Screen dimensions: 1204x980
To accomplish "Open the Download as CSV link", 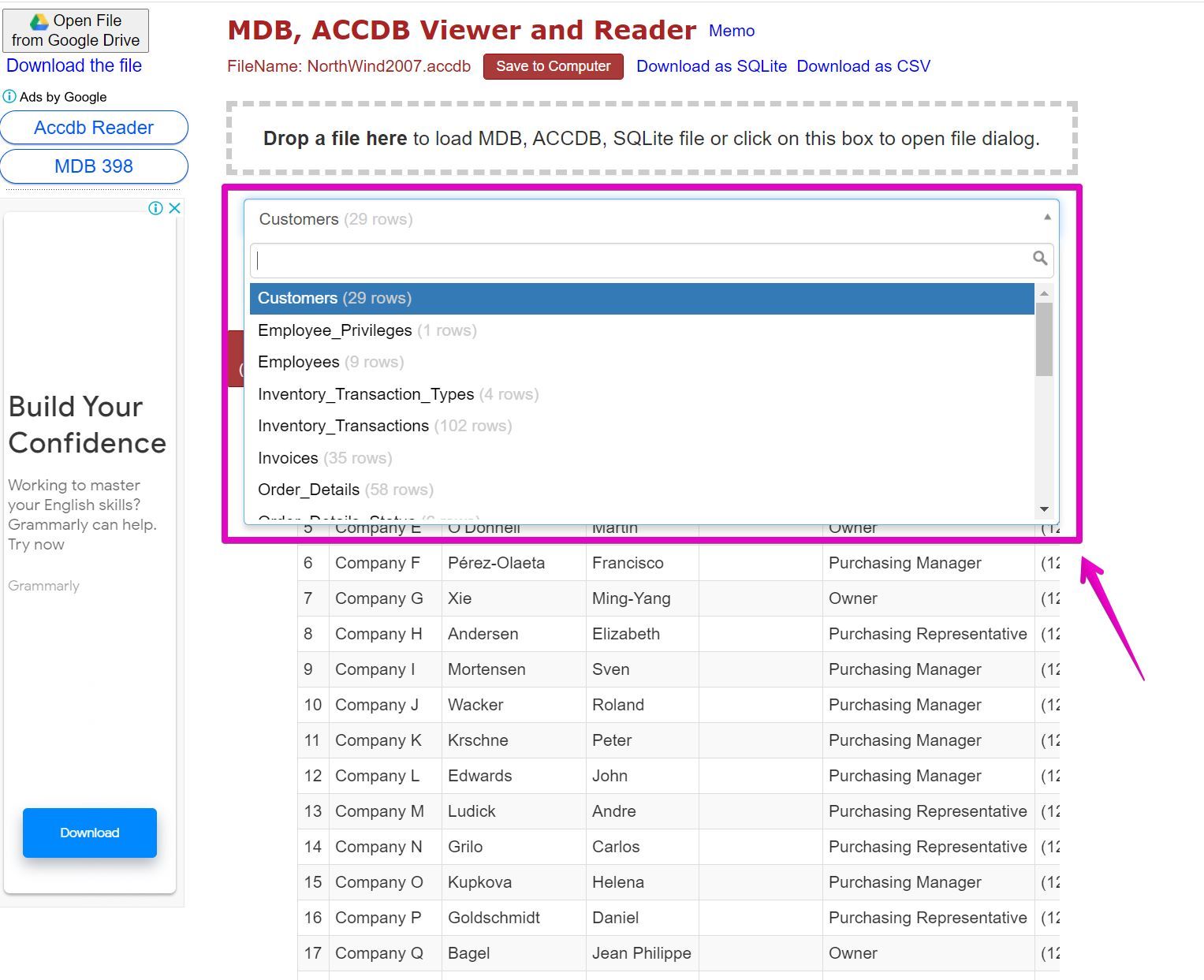I will point(863,66).
